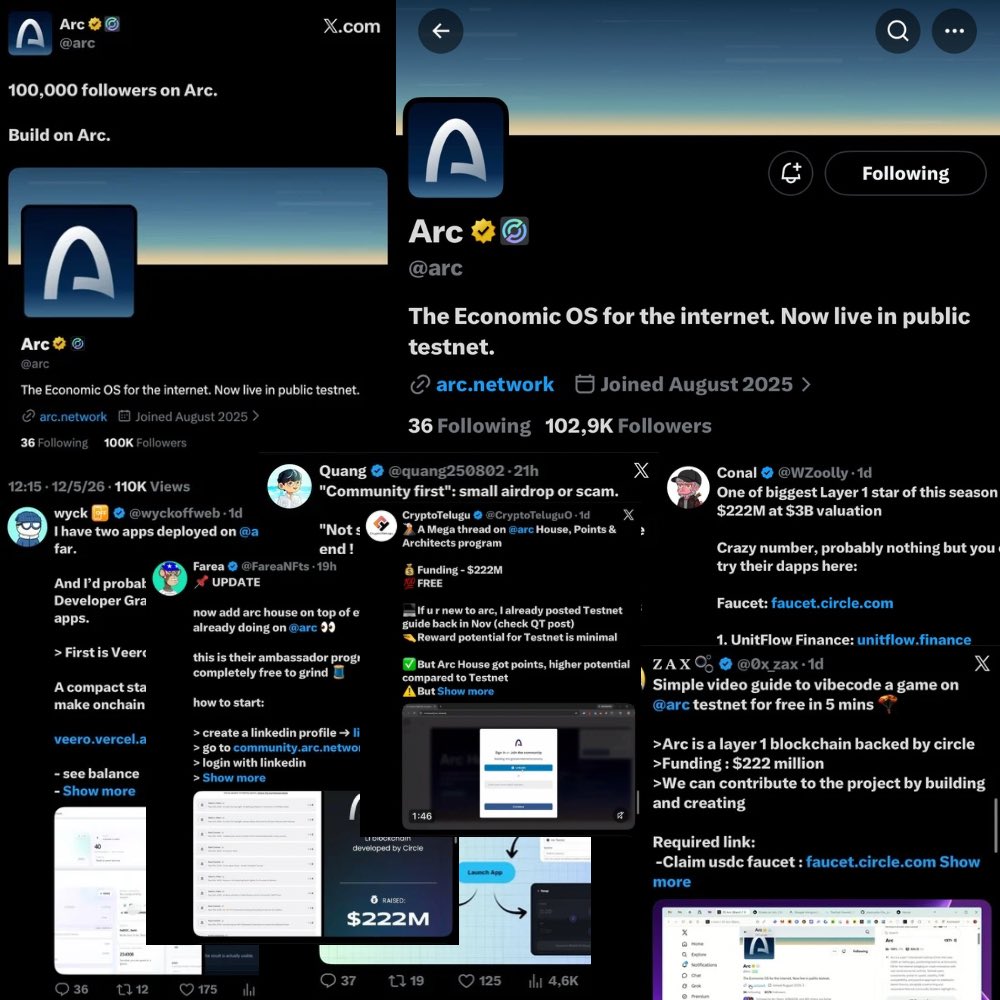Screen dimensions: 1000x1000
Task: Tap the notification bell icon
Action: point(791,173)
